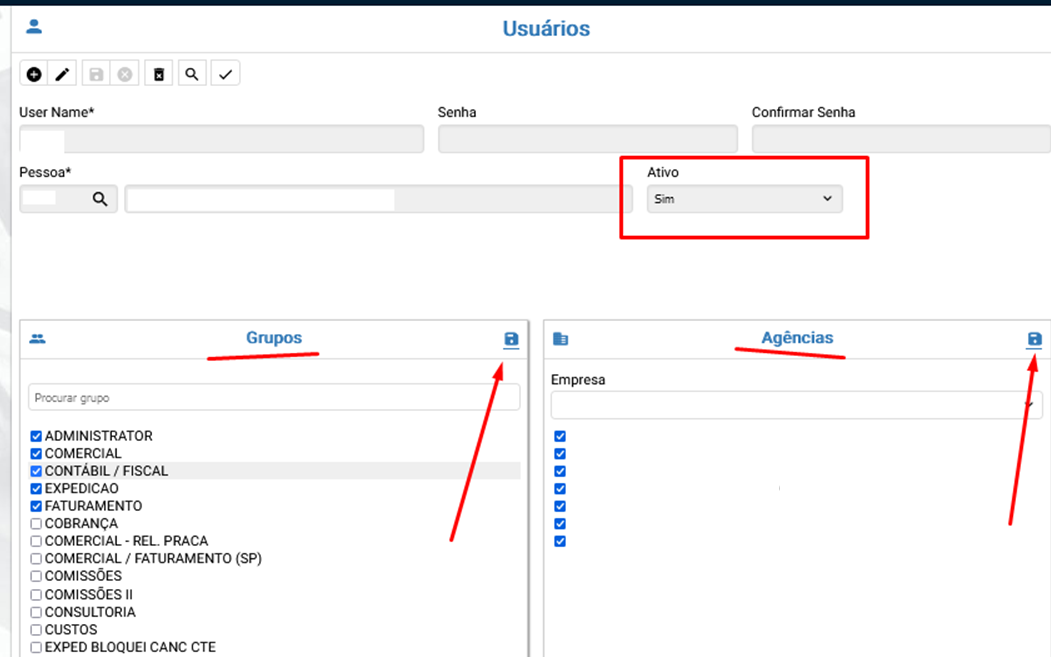Save groups using the Grupos disk icon
Screen dimensions: 1051x657
pos(511,340)
